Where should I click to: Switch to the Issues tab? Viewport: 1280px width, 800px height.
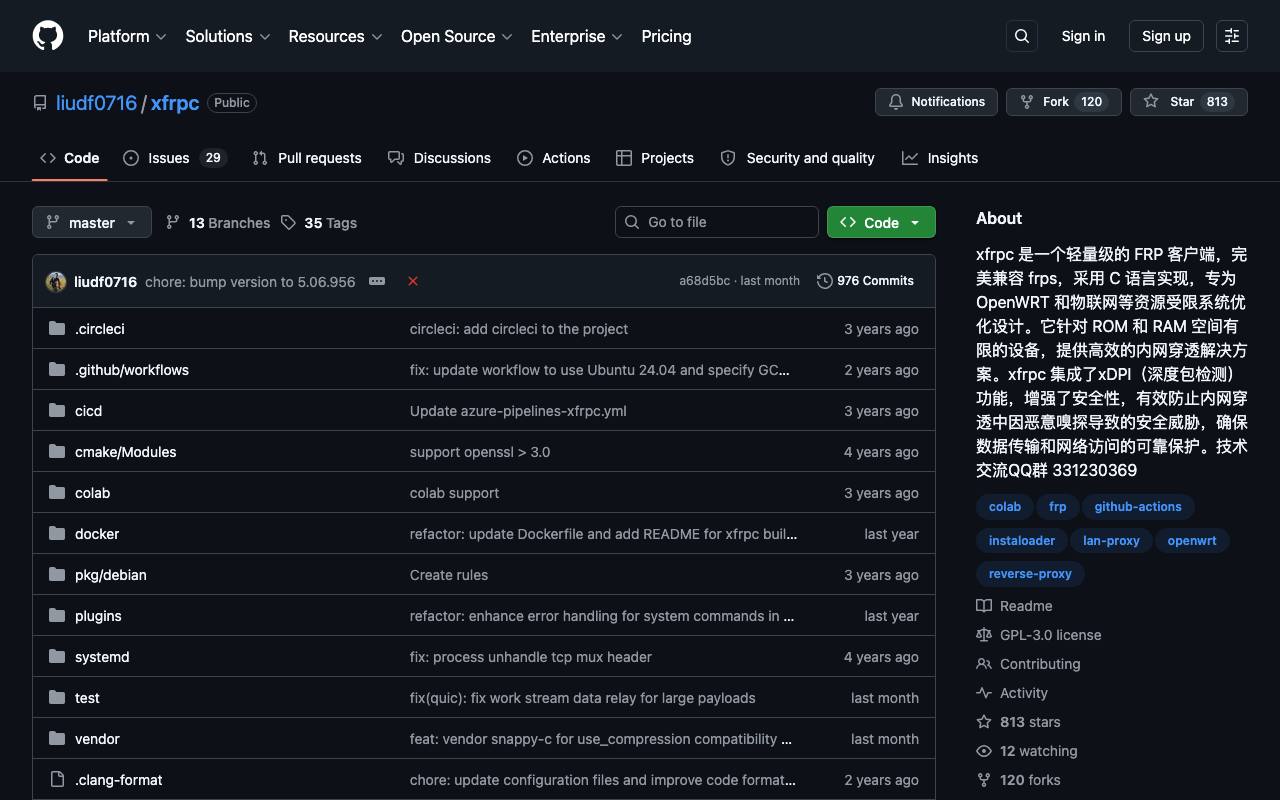point(175,158)
